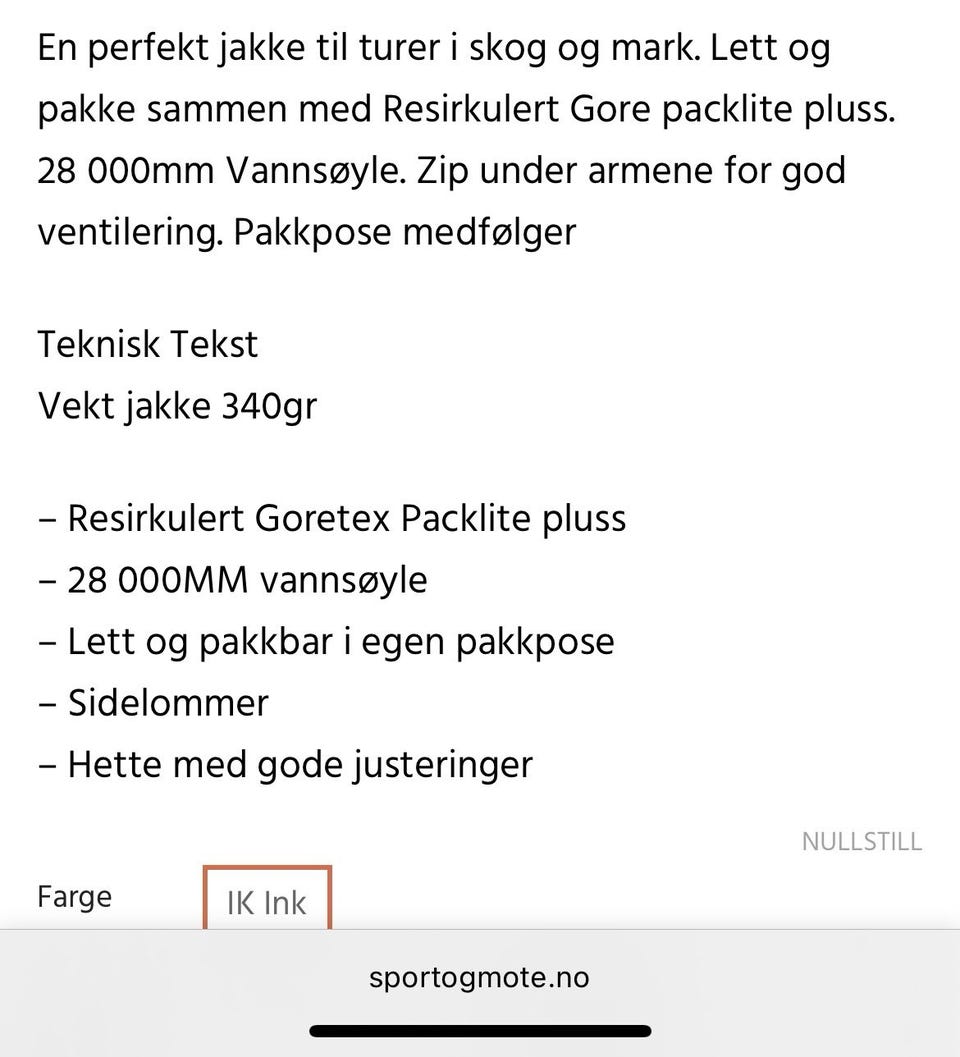
Task: Select the IK Ink color option
Action: (267, 901)
